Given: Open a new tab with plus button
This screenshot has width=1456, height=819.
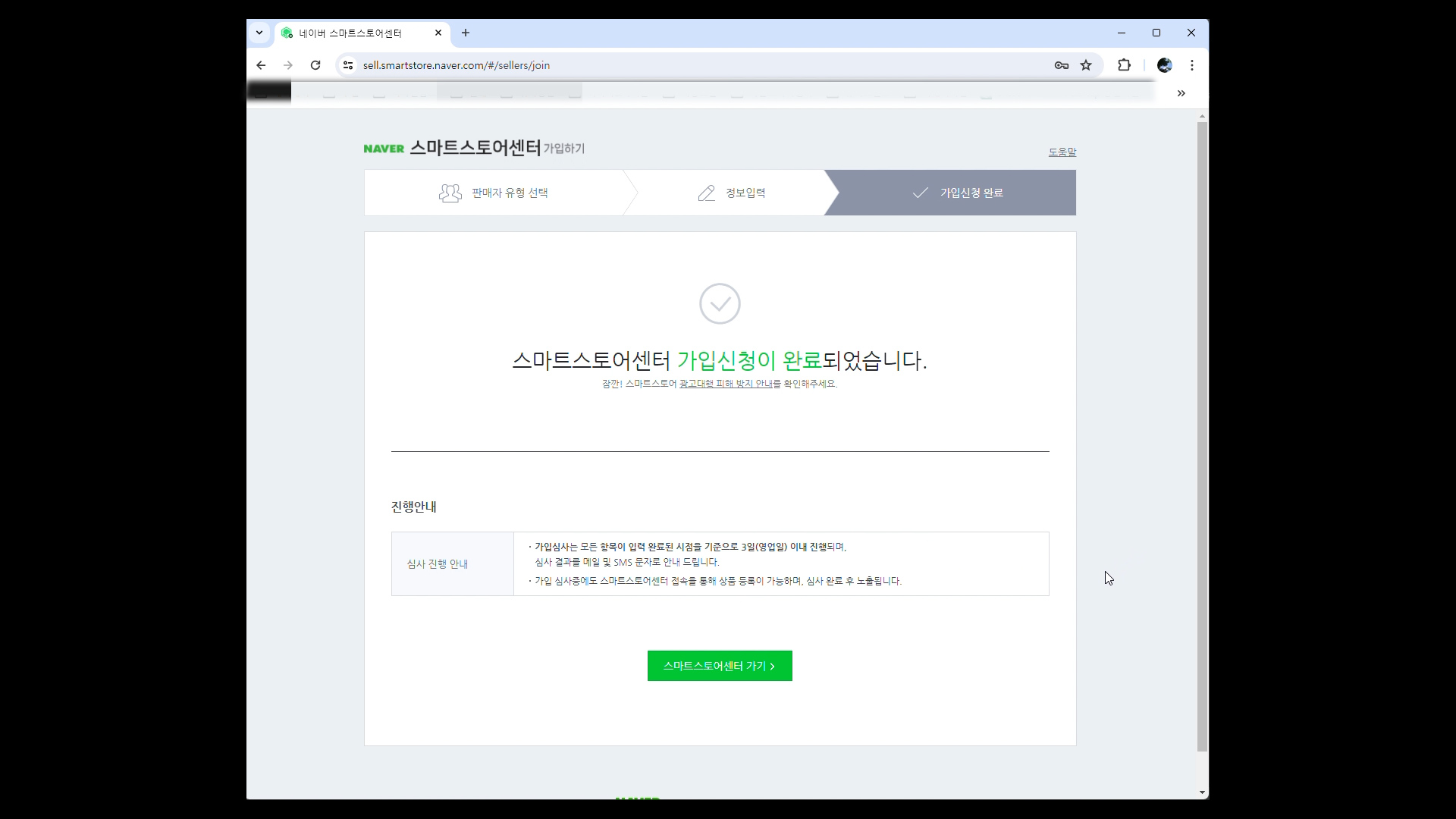Looking at the screenshot, I should 466,33.
